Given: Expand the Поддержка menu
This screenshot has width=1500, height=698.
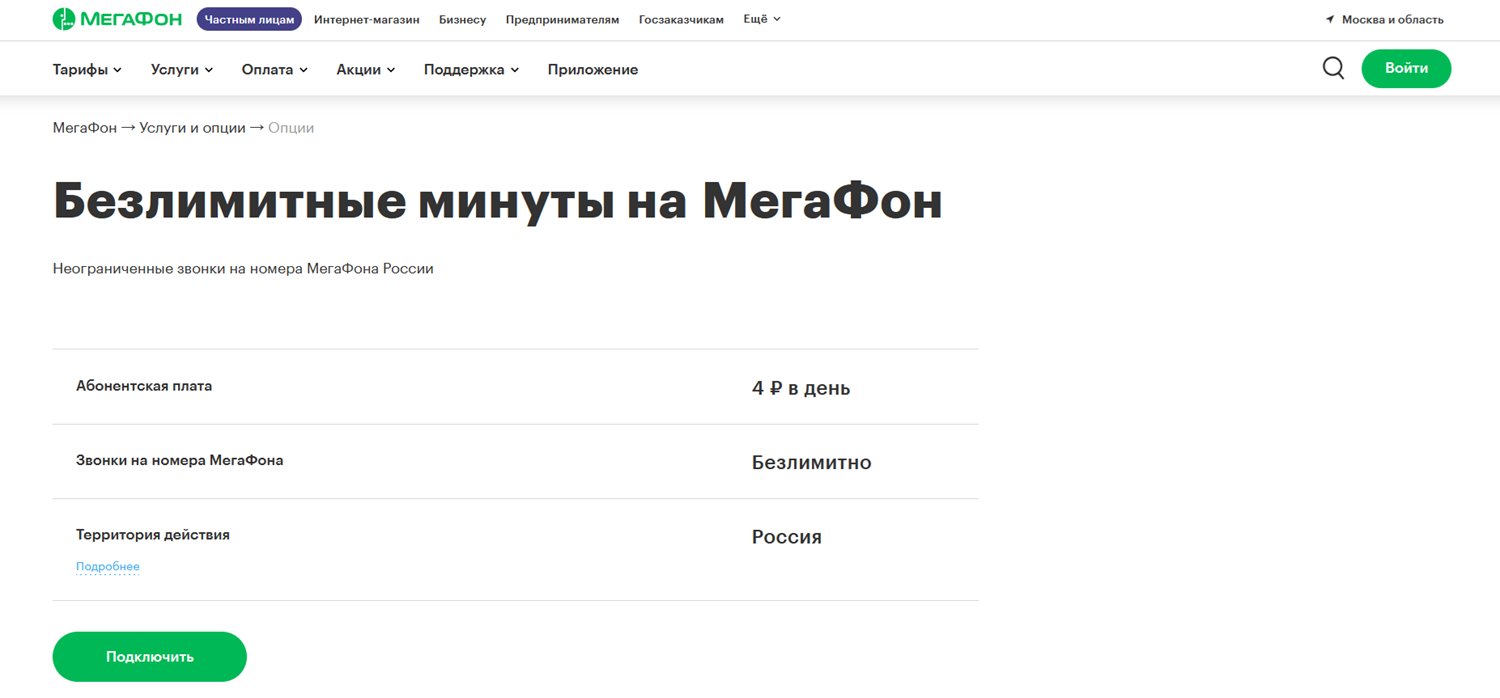Looking at the screenshot, I should 472,69.
